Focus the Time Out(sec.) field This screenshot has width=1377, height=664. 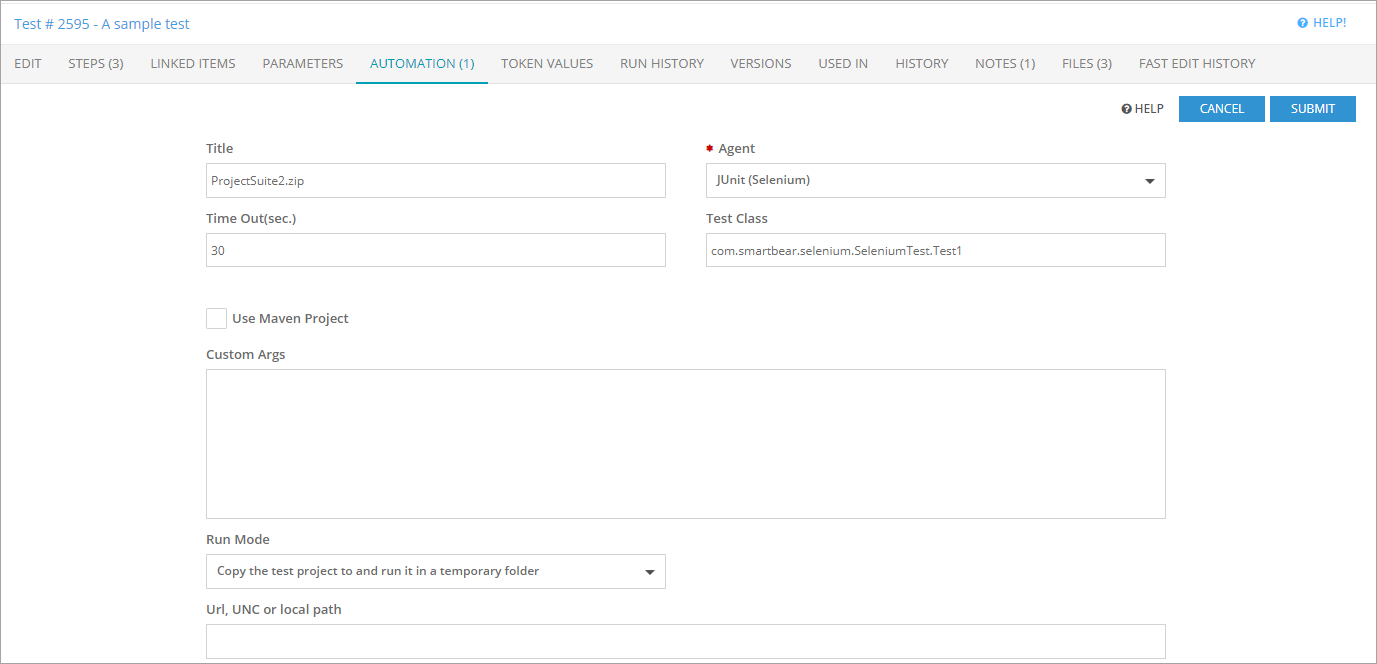(435, 251)
